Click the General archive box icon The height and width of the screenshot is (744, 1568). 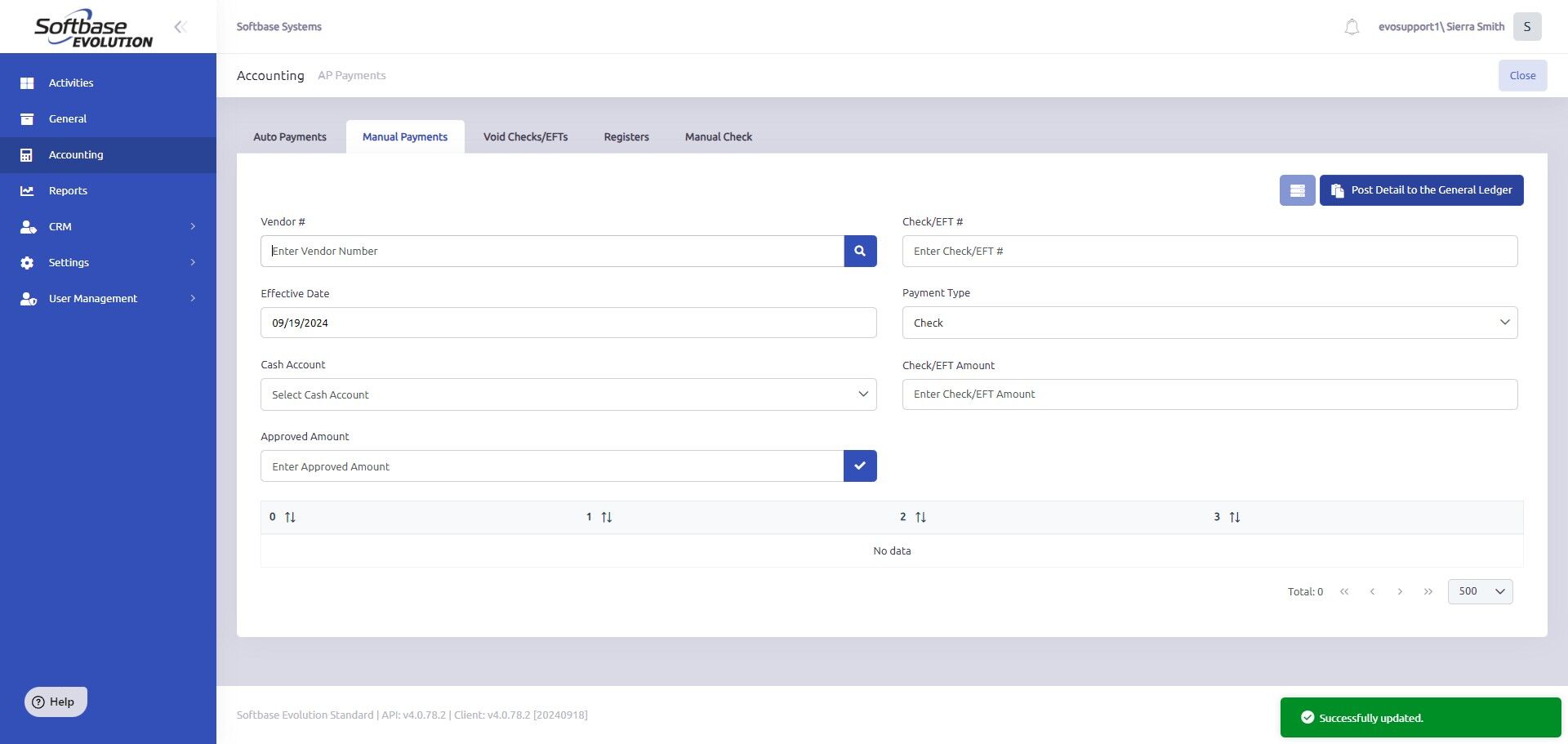27,119
